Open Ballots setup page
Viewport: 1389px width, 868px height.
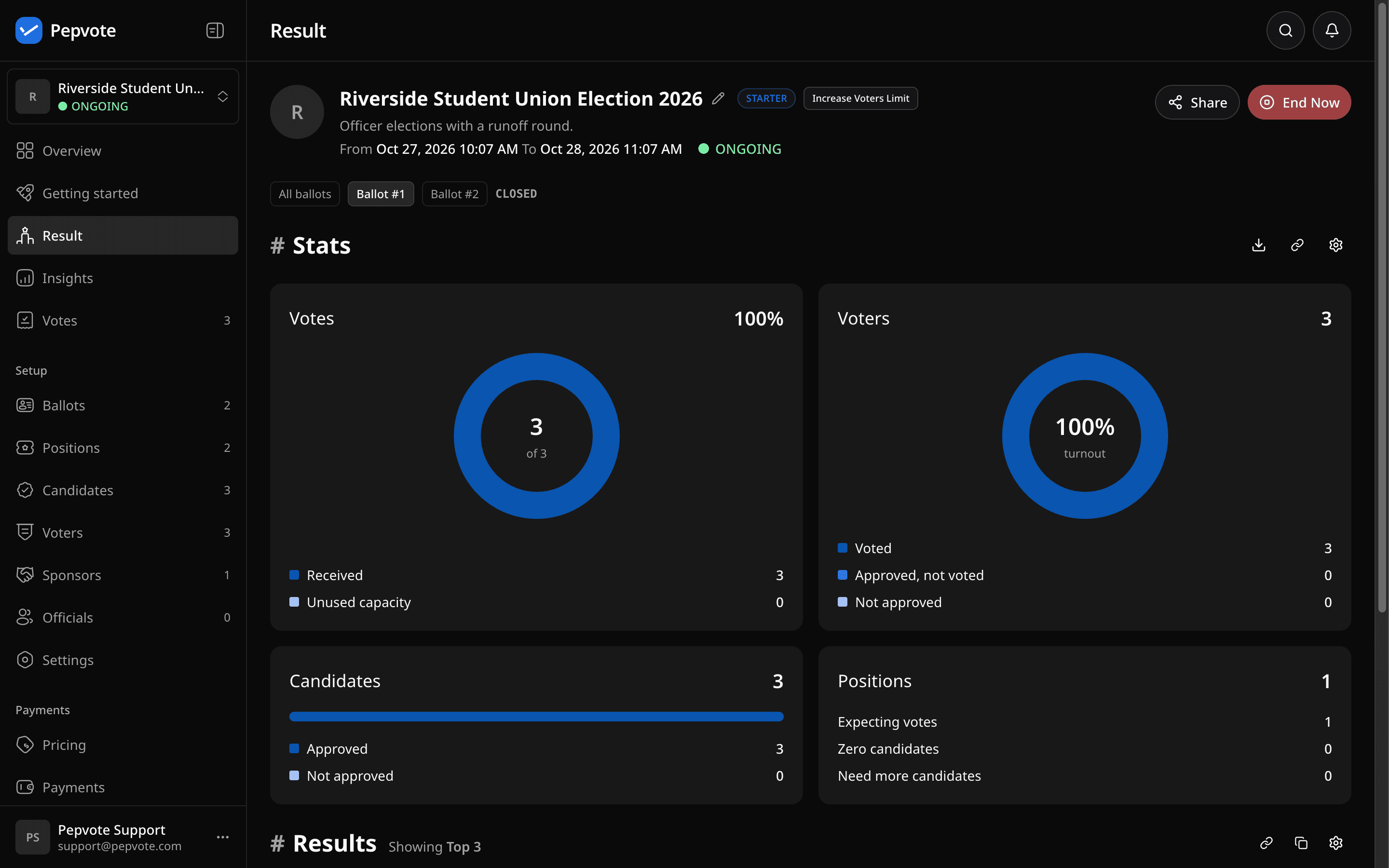point(123,405)
